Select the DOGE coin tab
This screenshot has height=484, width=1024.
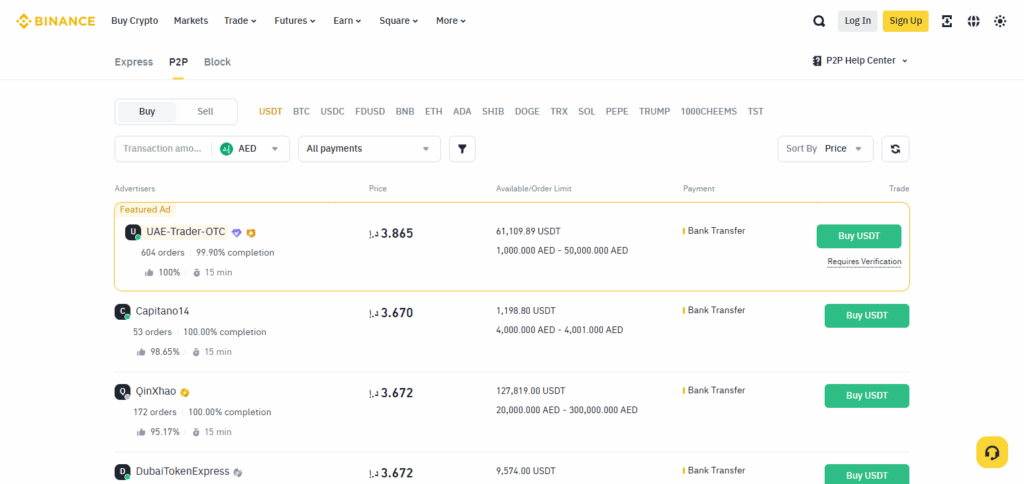pyautogui.click(x=527, y=112)
